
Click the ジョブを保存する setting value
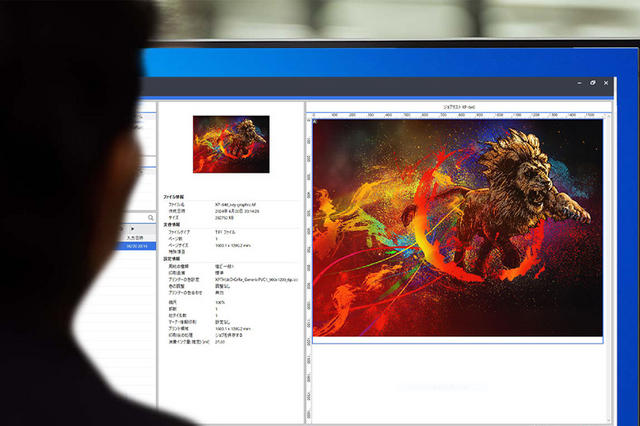coord(229,335)
